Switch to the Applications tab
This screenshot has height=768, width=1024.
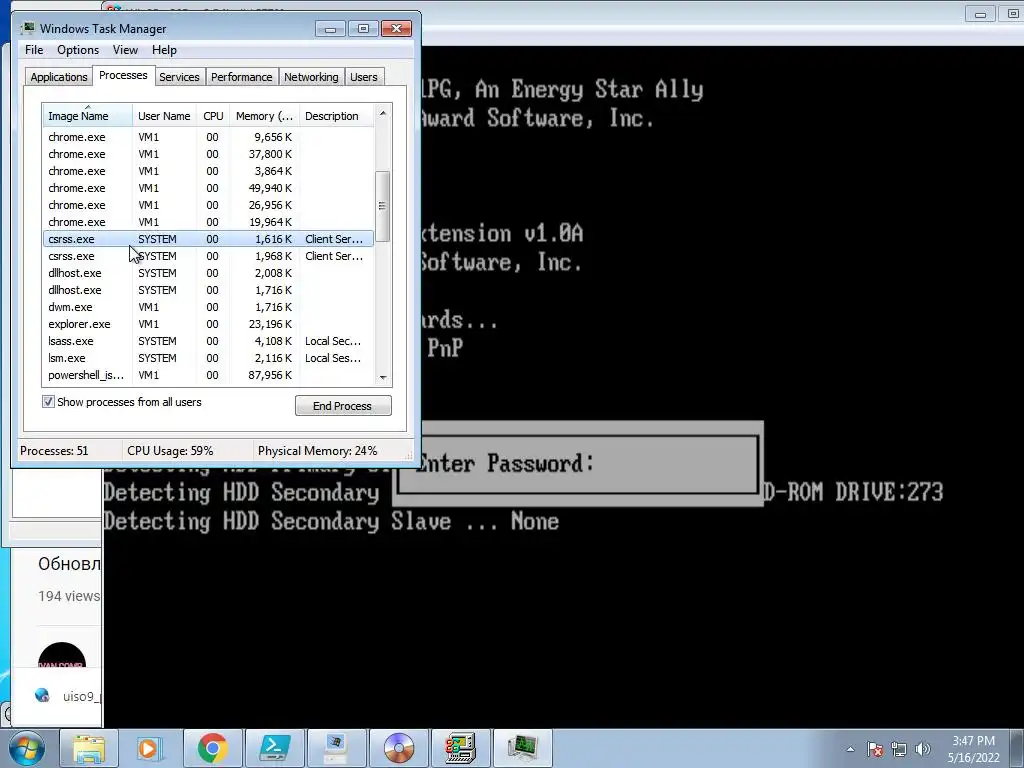pyautogui.click(x=59, y=77)
